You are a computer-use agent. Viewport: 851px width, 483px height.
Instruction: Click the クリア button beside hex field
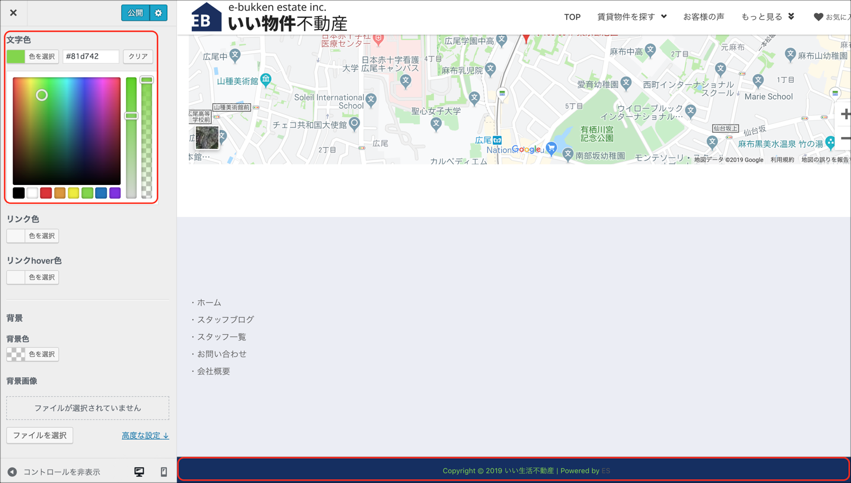pos(138,57)
